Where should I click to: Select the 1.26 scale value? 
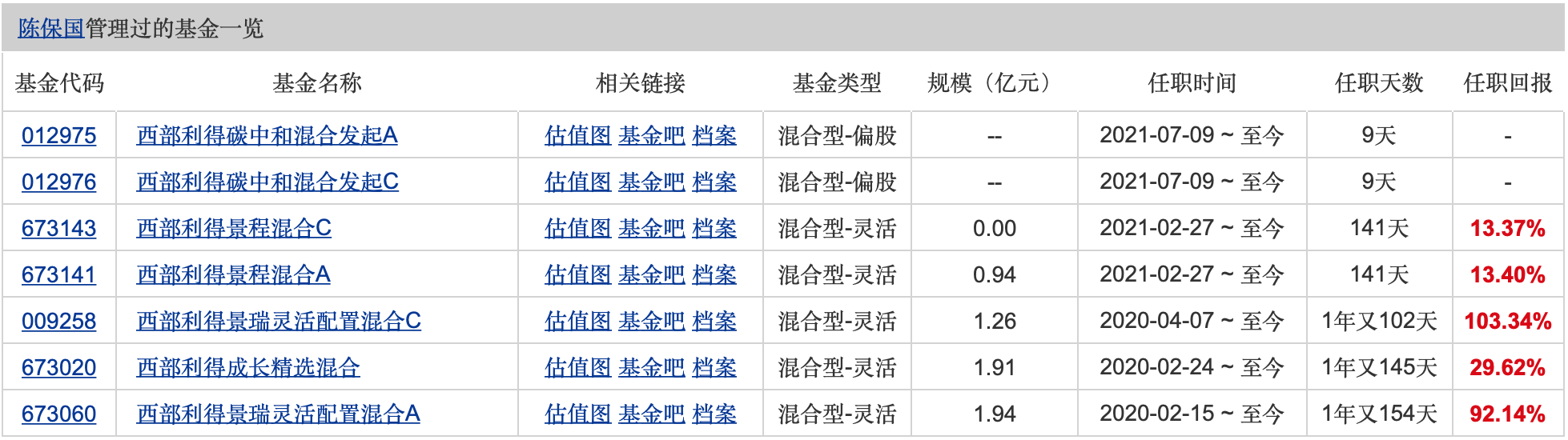(x=995, y=321)
